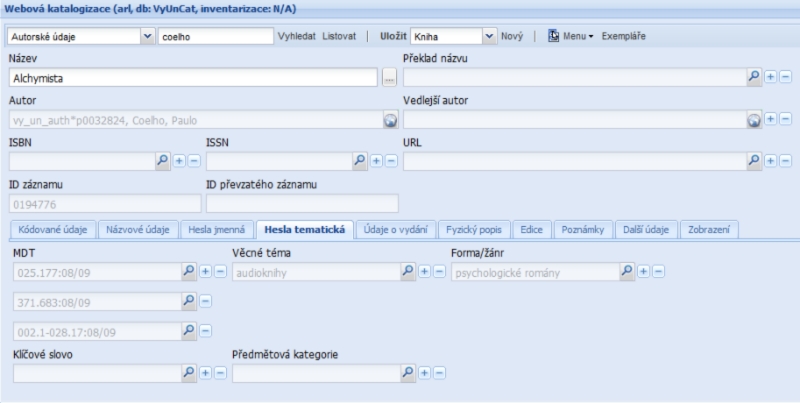
Task: Click the search icon in ISBN field
Action: click(163, 160)
